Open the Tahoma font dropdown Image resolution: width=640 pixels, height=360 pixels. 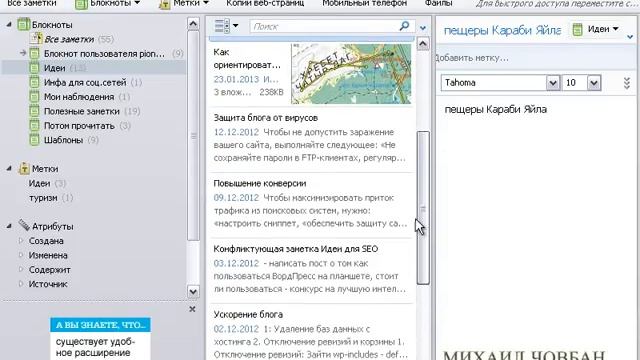553,83
